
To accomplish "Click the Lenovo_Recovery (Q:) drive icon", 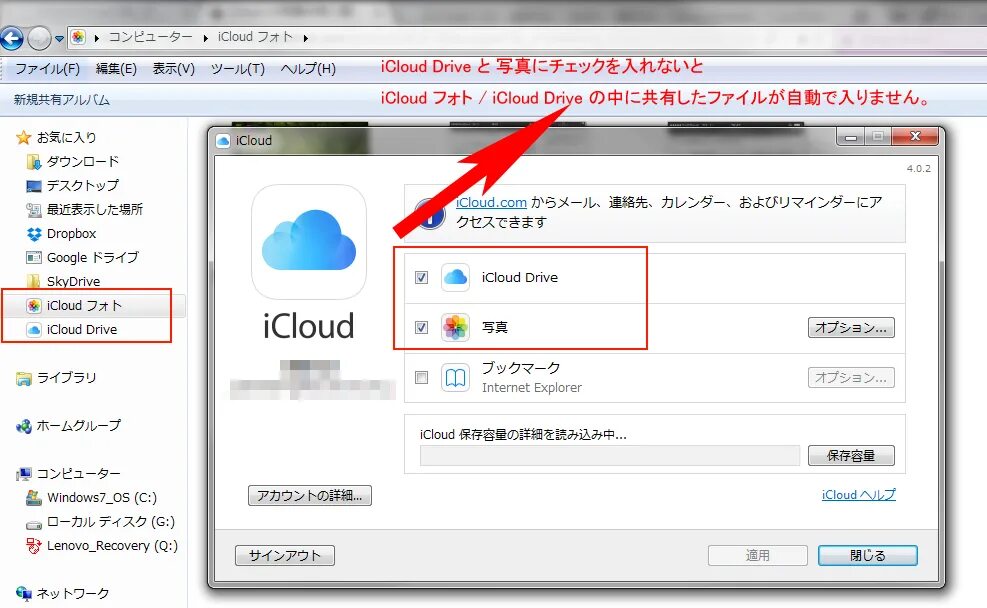I will (33, 546).
